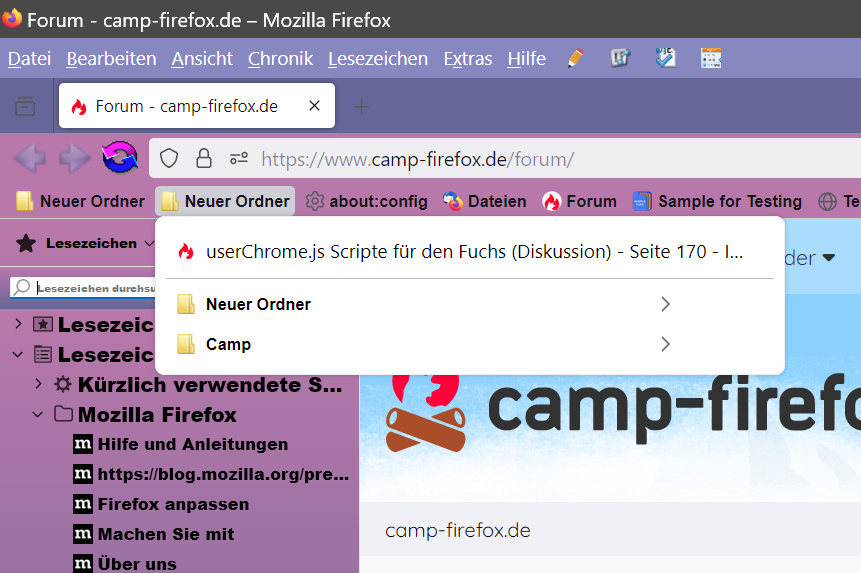861x573 pixels.
Task: Click the padlock site security icon
Action: click(x=204, y=159)
